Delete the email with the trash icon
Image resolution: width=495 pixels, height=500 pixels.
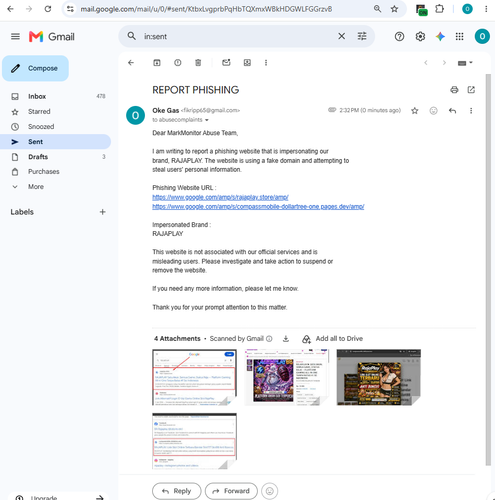[198, 63]
